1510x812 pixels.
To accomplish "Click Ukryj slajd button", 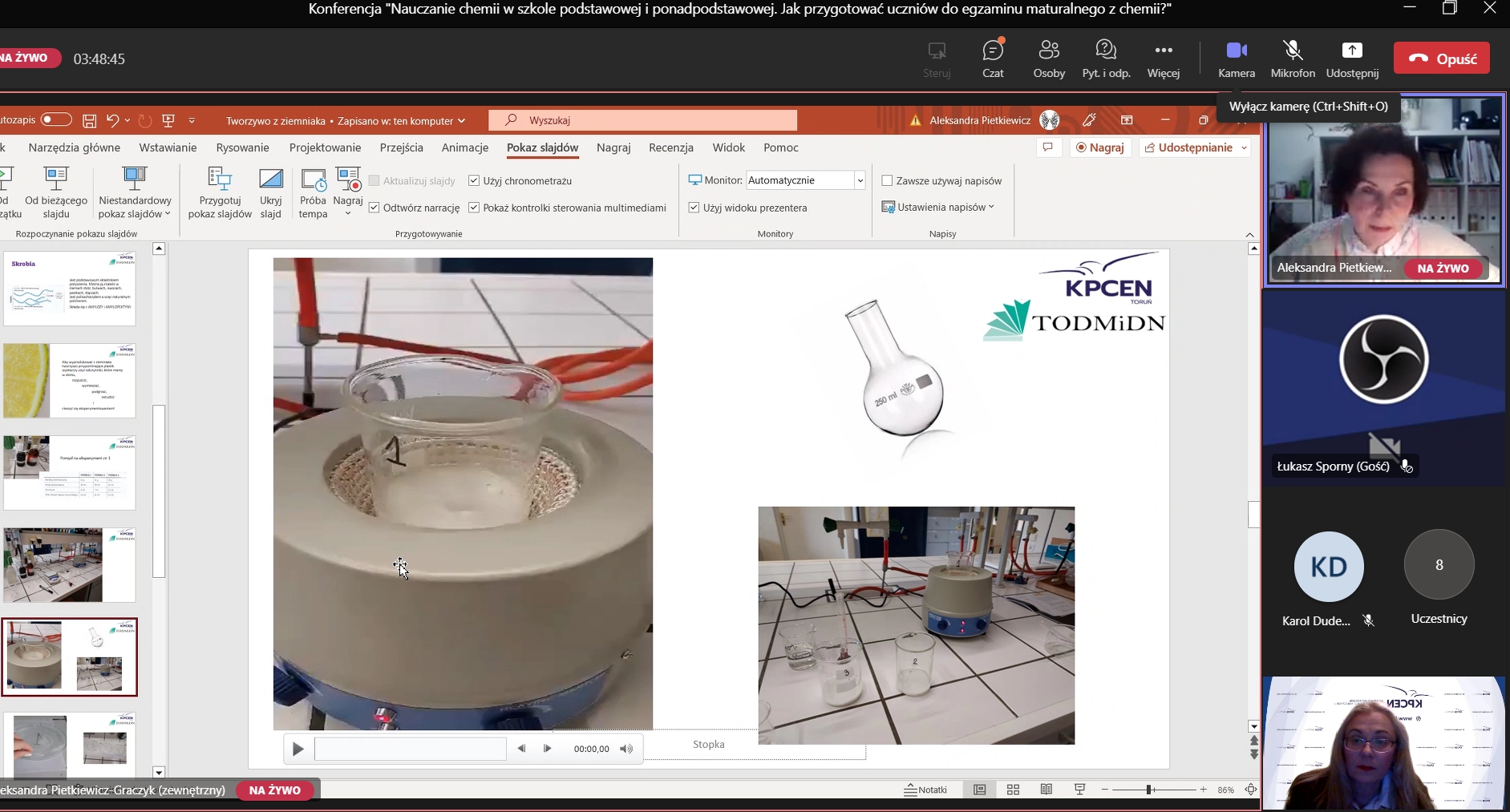I will pyautogui.click(x=271, y=192).
